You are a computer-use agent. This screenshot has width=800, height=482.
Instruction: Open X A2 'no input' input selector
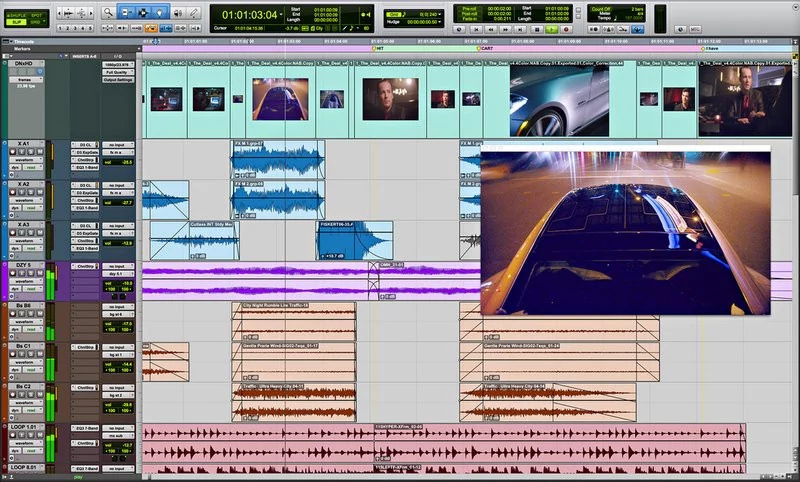118,185
